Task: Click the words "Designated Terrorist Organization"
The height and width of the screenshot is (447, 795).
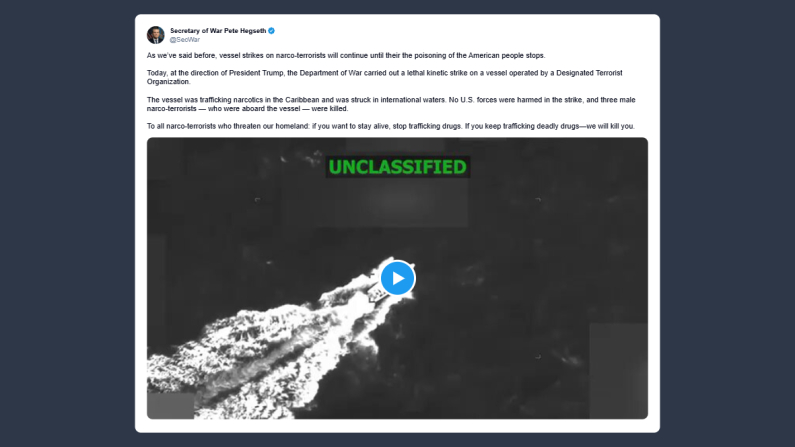Action: (x=589, y=73)
